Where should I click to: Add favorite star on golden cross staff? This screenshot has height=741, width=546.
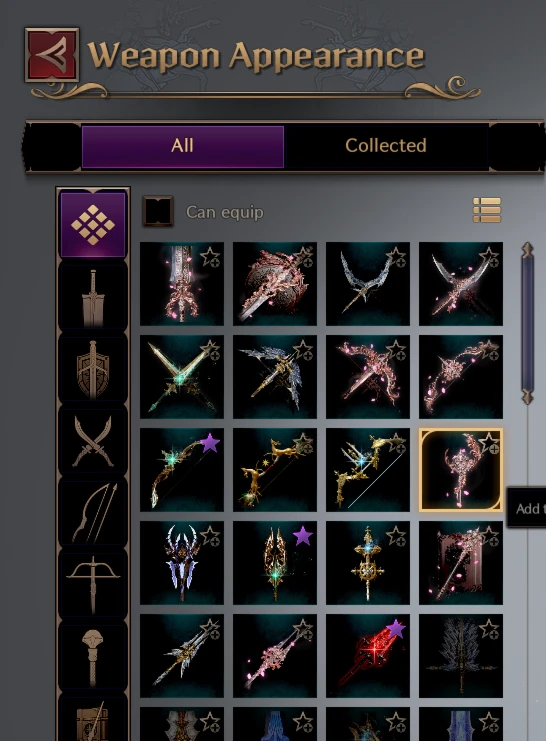[x=396, y=537]
